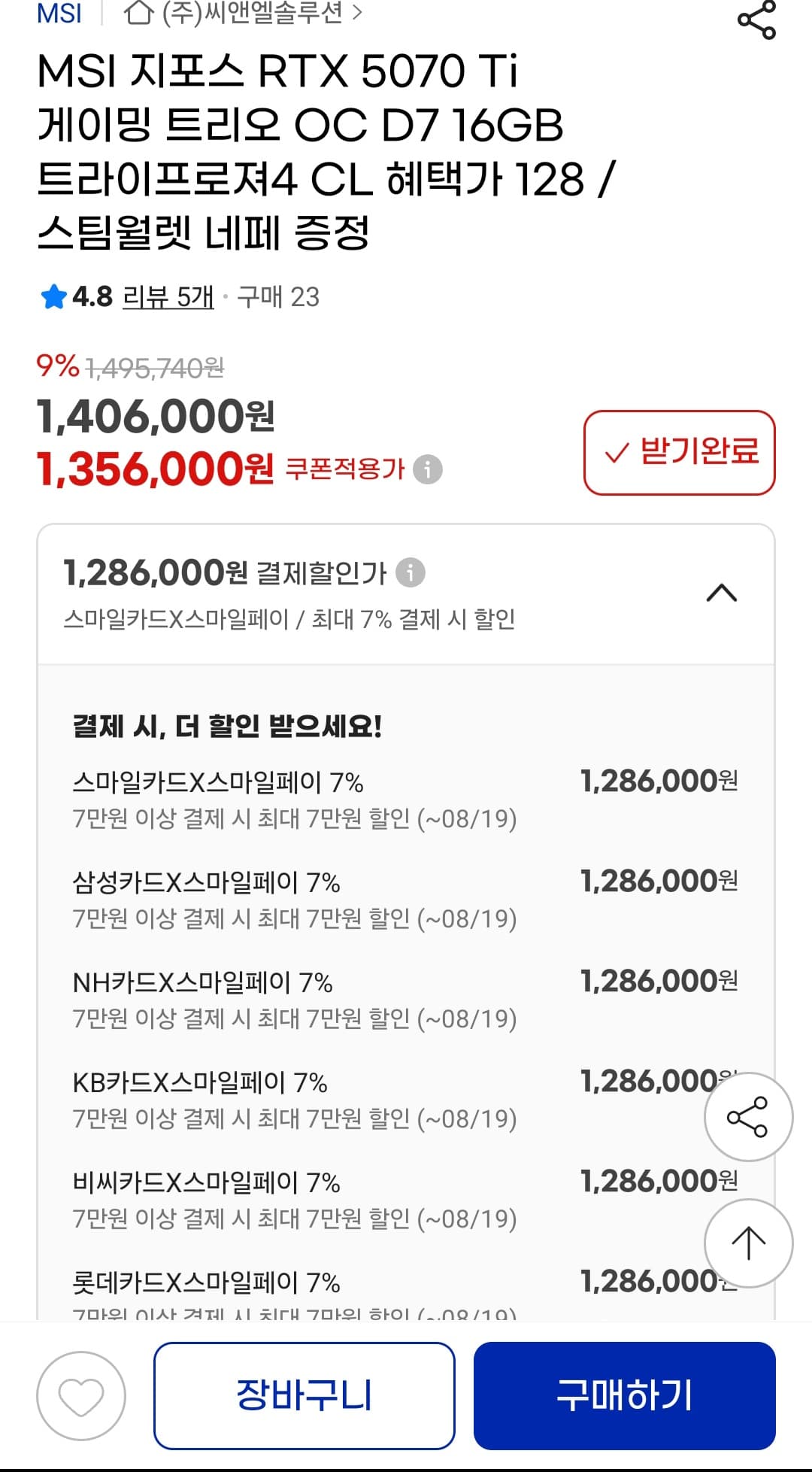Select the 삼성카드X스마일페이 7% discount option
The height and width of the screenshot is (1472, 812).
pos(207,882)
